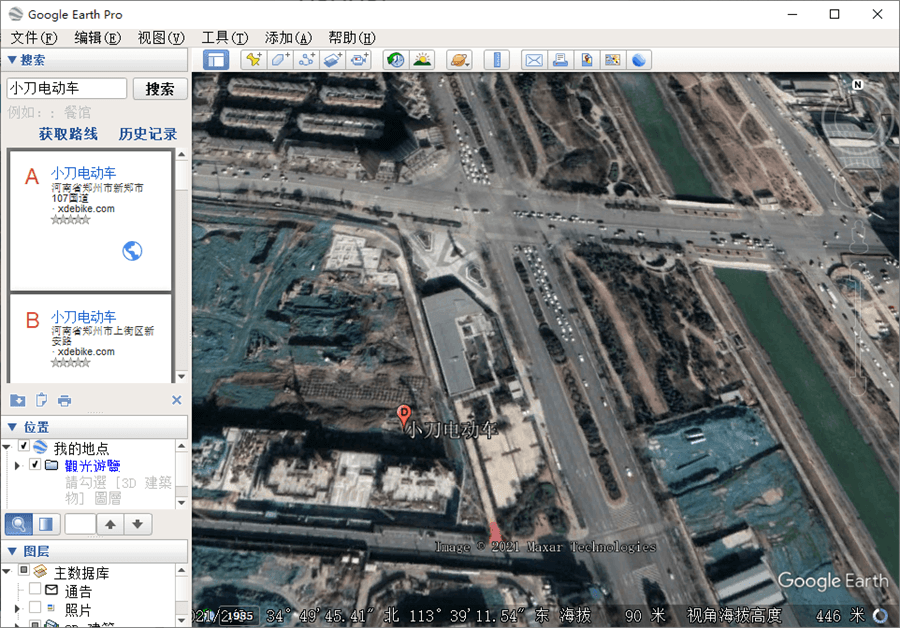Select the add polygon tool
Image resolution: width=900 pixels, height=628 pixels.
281,60
